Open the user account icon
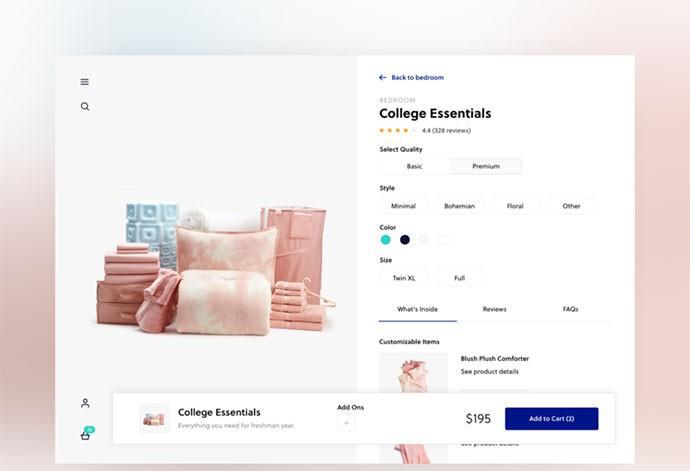The width and height of the screenshot is (690, 471). pos(85,403)
